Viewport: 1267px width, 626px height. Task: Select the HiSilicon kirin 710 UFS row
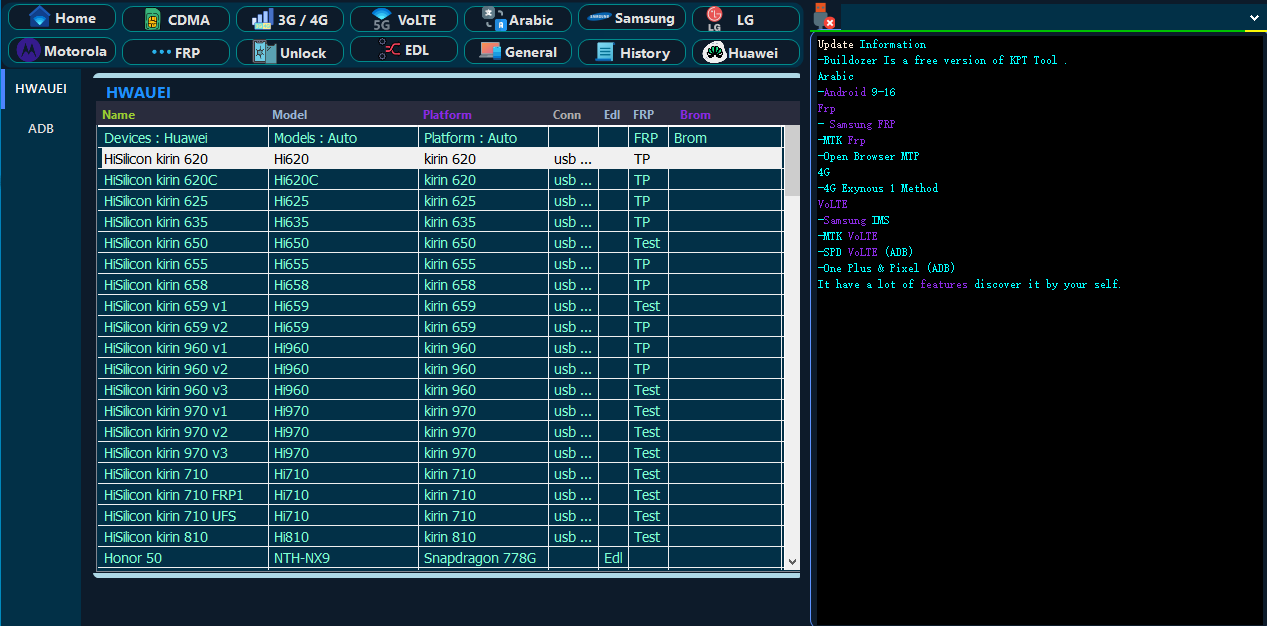440,516
